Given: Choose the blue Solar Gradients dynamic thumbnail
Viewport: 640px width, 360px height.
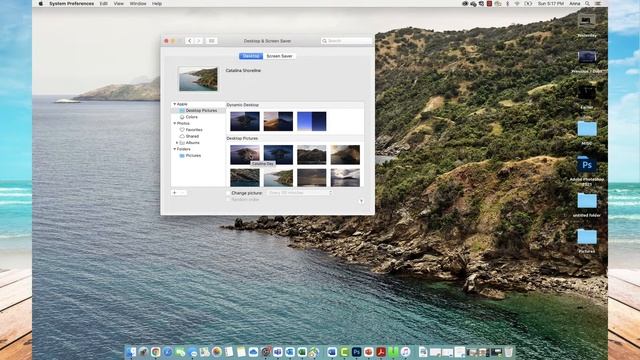Looking at the screenshot, I should point(311,121).
